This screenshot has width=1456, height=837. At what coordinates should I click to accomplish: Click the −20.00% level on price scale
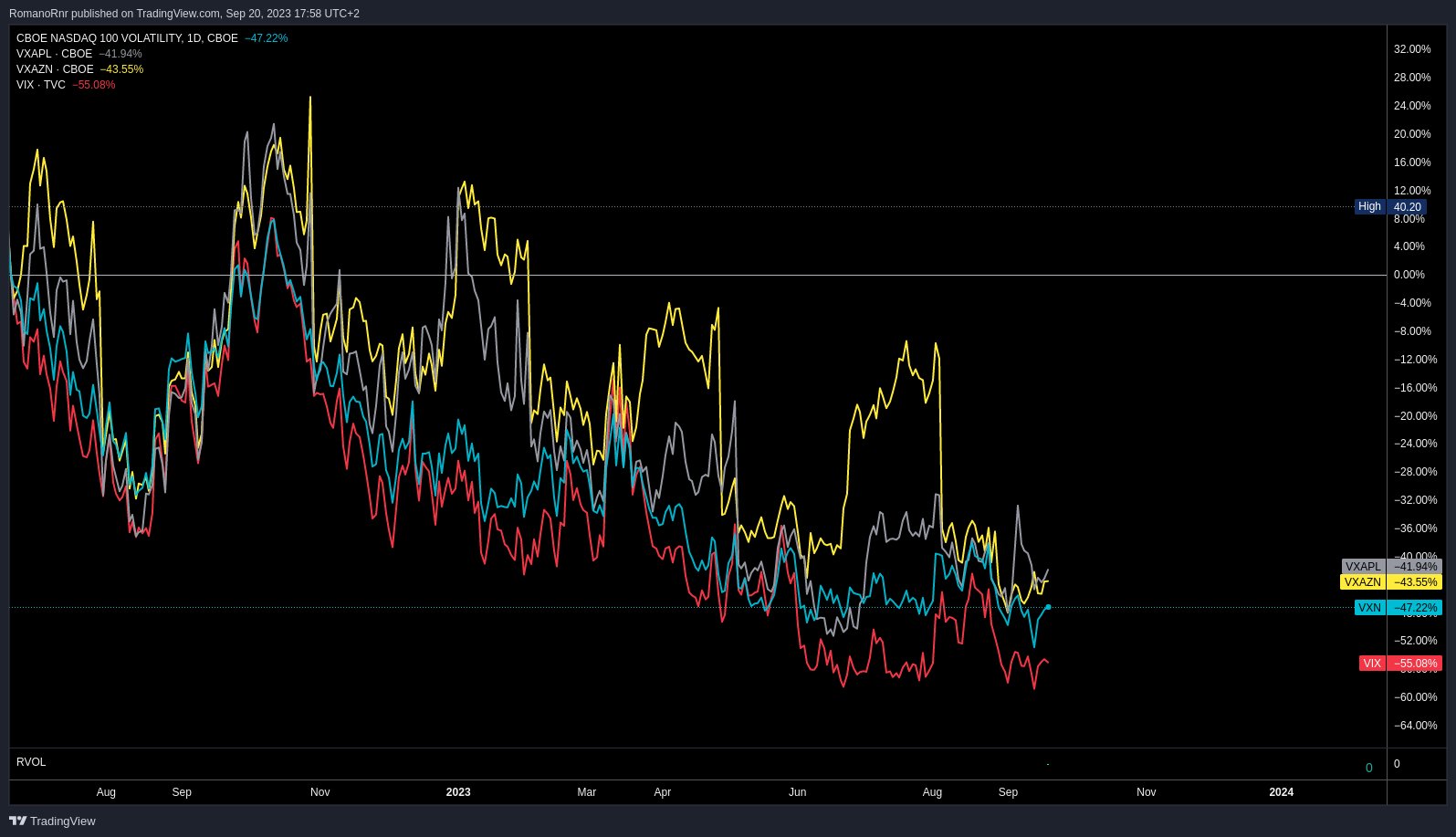click(x=1416, y=416)
